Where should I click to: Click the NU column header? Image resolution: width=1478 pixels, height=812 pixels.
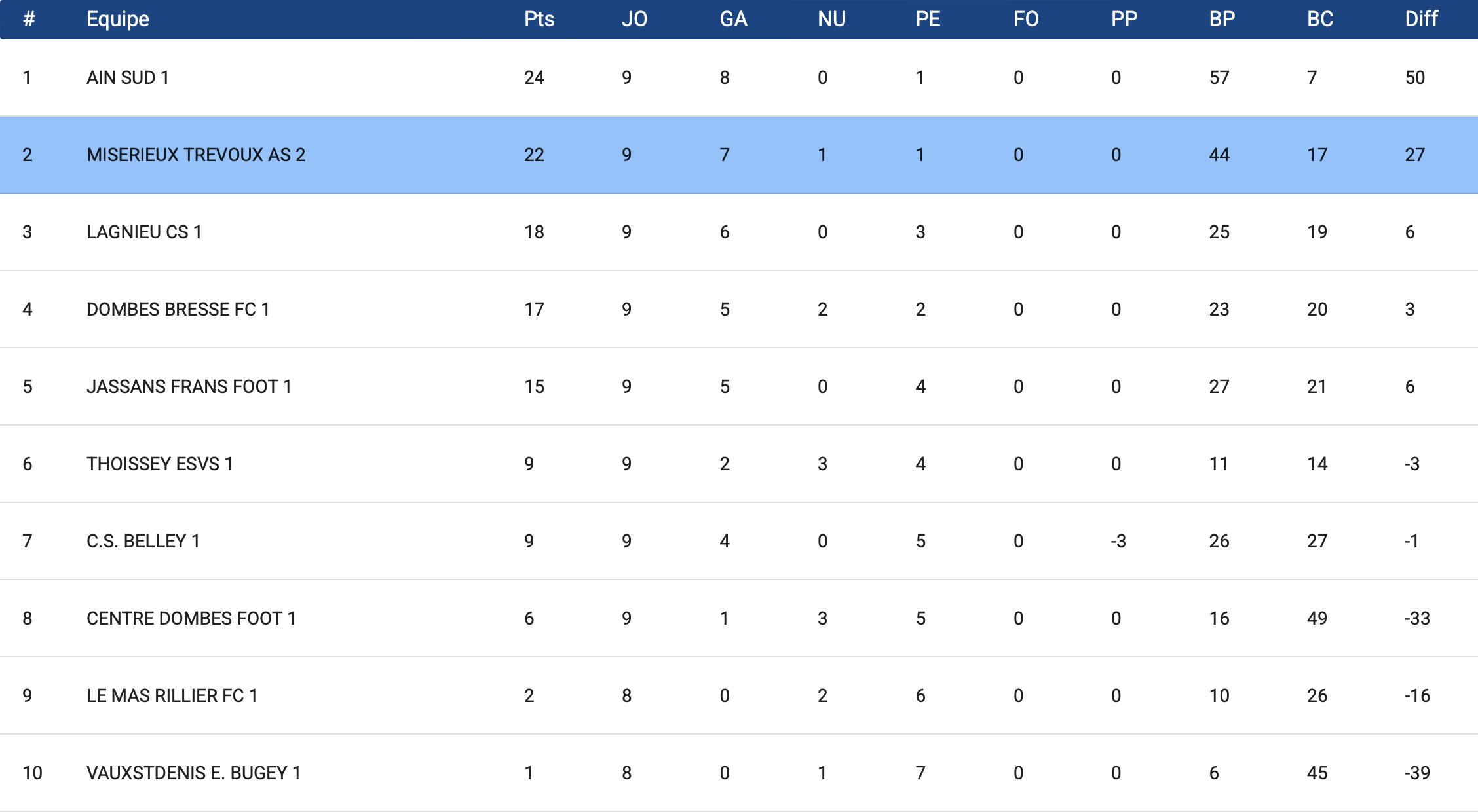(x=831, y=19)
